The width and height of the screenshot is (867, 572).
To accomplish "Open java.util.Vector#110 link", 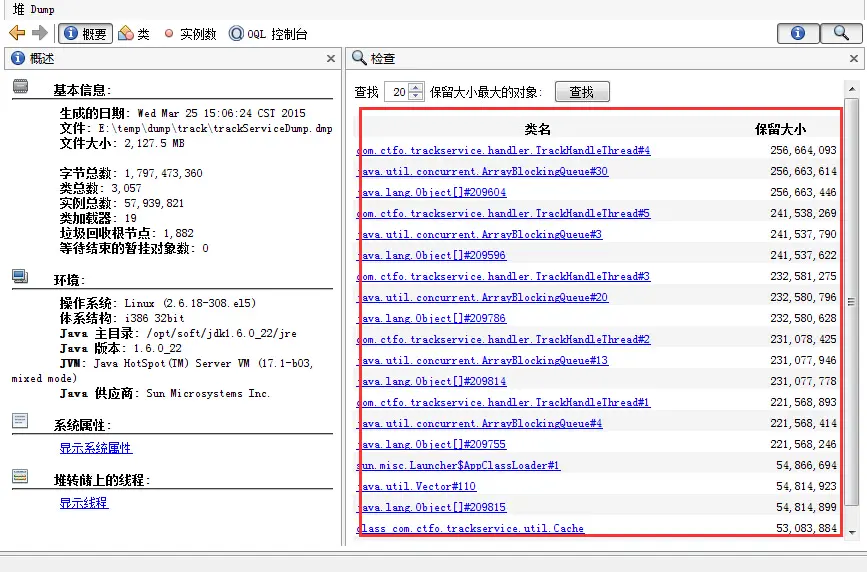I will pyautogui.click(x=416, y=487).
